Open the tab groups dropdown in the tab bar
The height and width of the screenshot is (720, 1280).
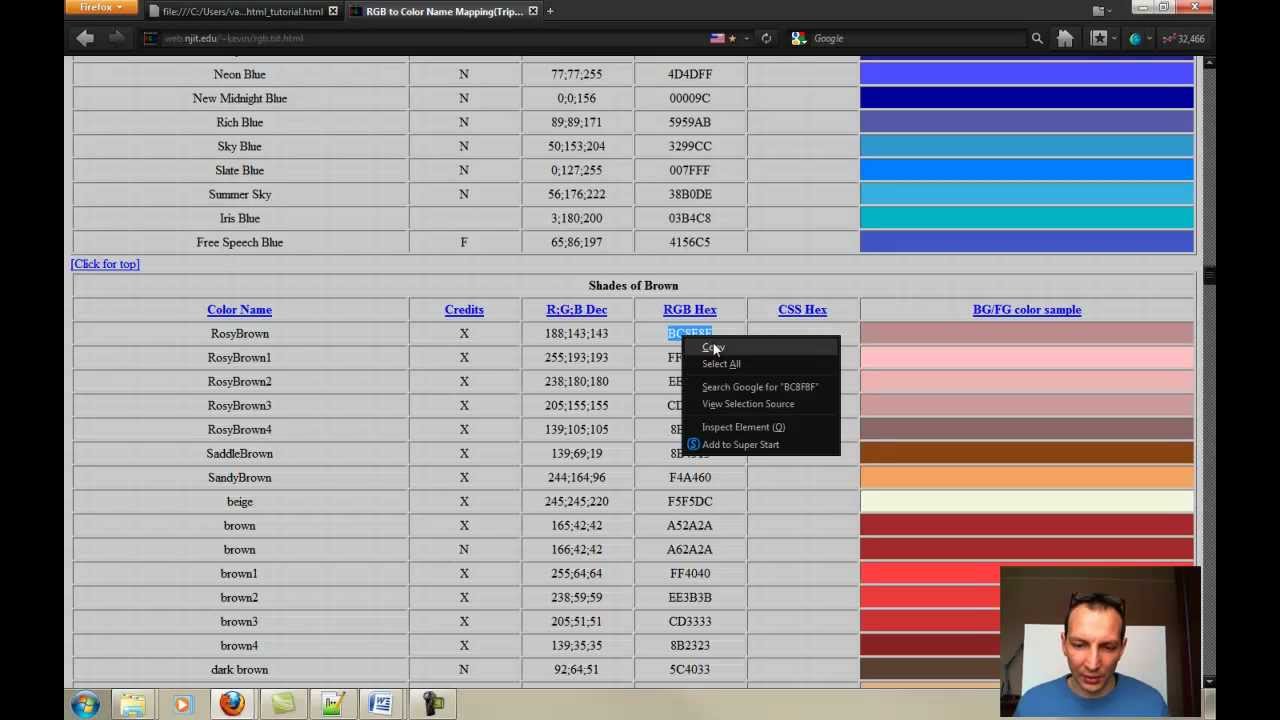[x=1099, y=11]
